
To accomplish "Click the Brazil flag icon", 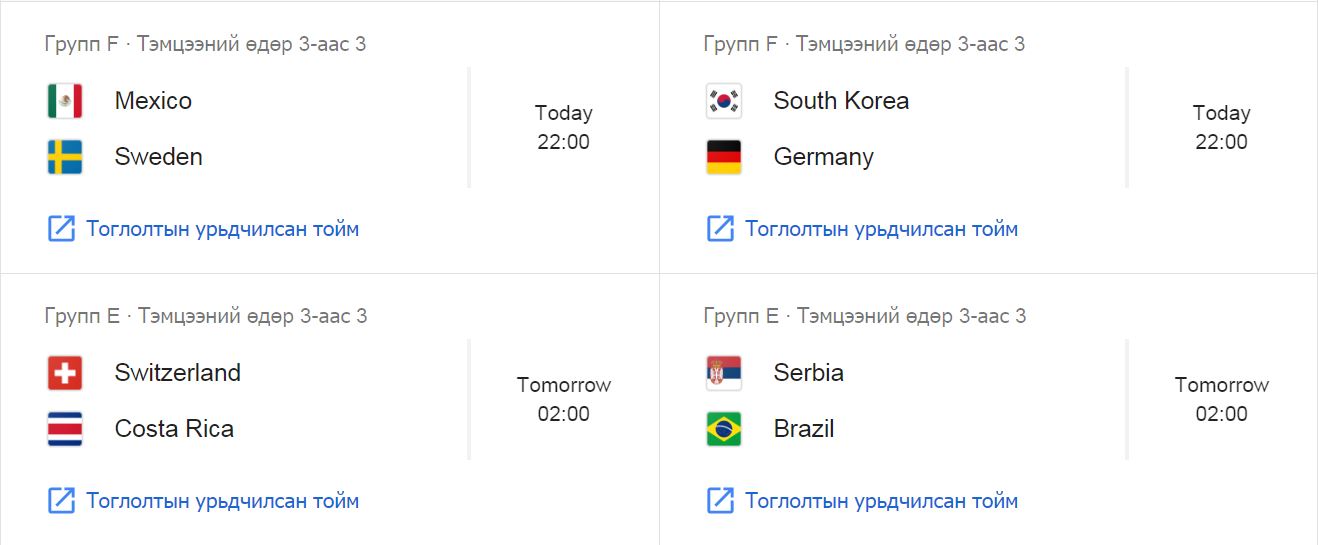I will (x=724, y=429).
